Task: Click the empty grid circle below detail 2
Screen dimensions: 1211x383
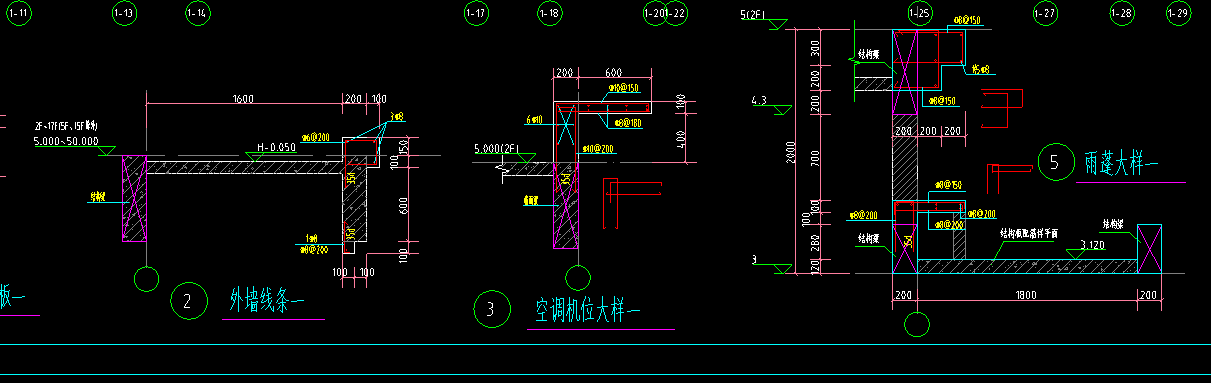Action: pyautogui.click(x=147, y=278)
